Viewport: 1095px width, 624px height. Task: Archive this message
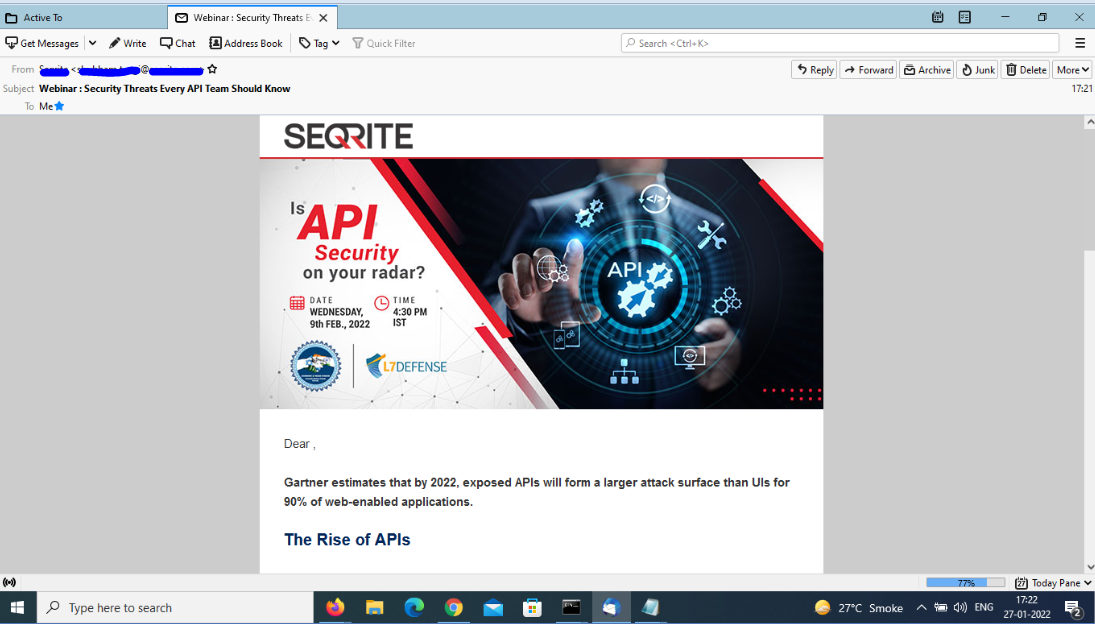coord(927,70)
